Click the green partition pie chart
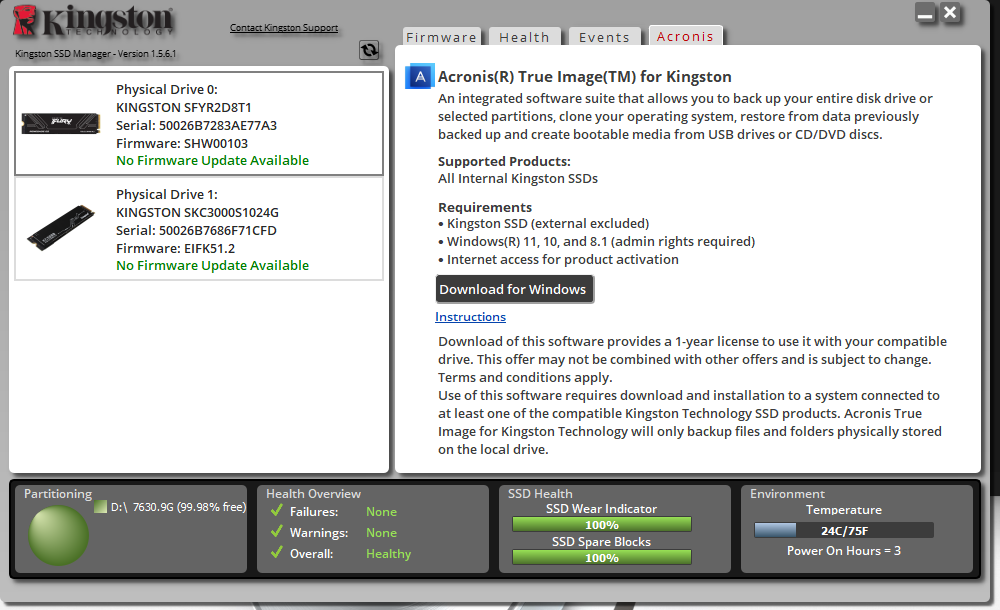 click(58, 535)
